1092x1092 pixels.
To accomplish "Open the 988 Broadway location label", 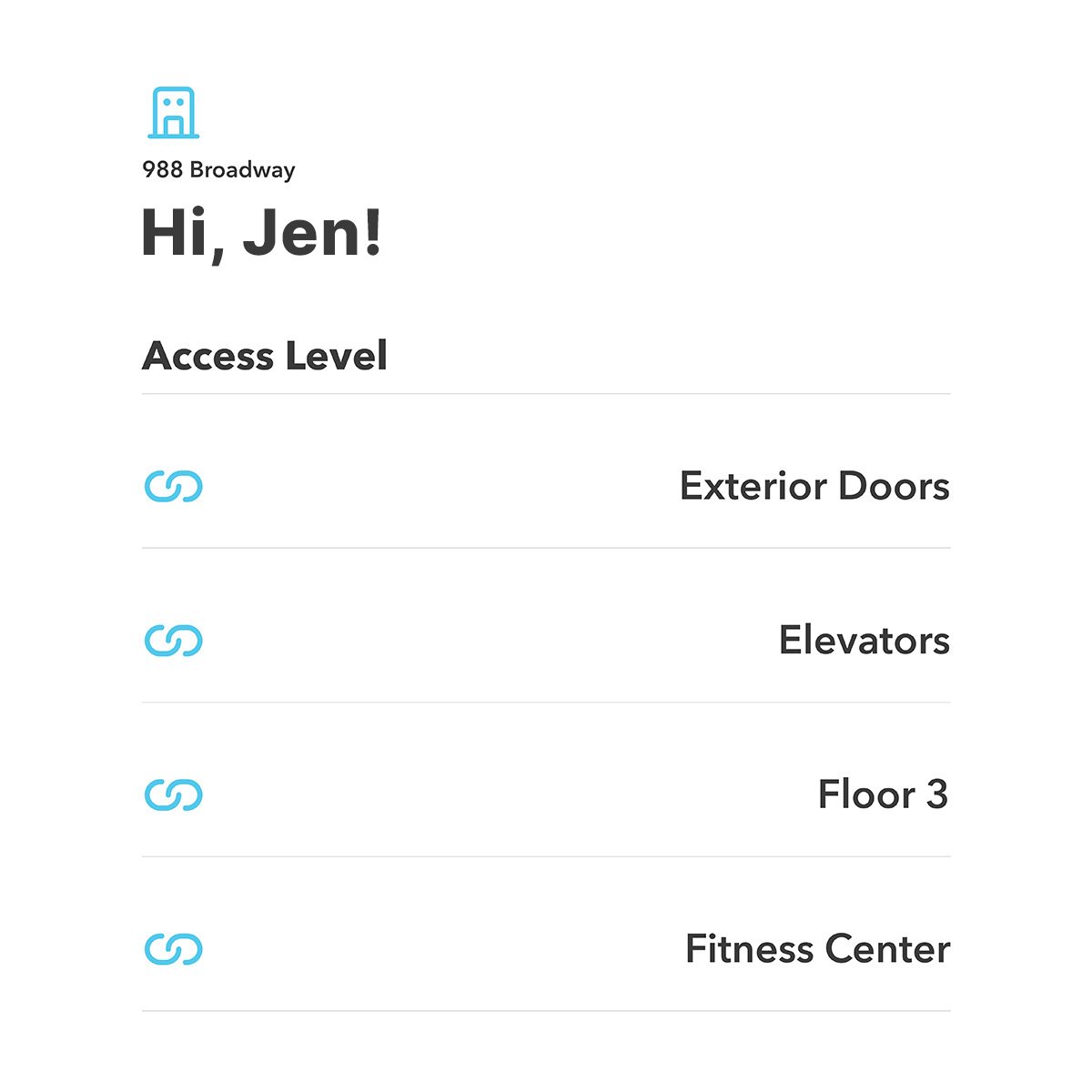I will point(219,168).
